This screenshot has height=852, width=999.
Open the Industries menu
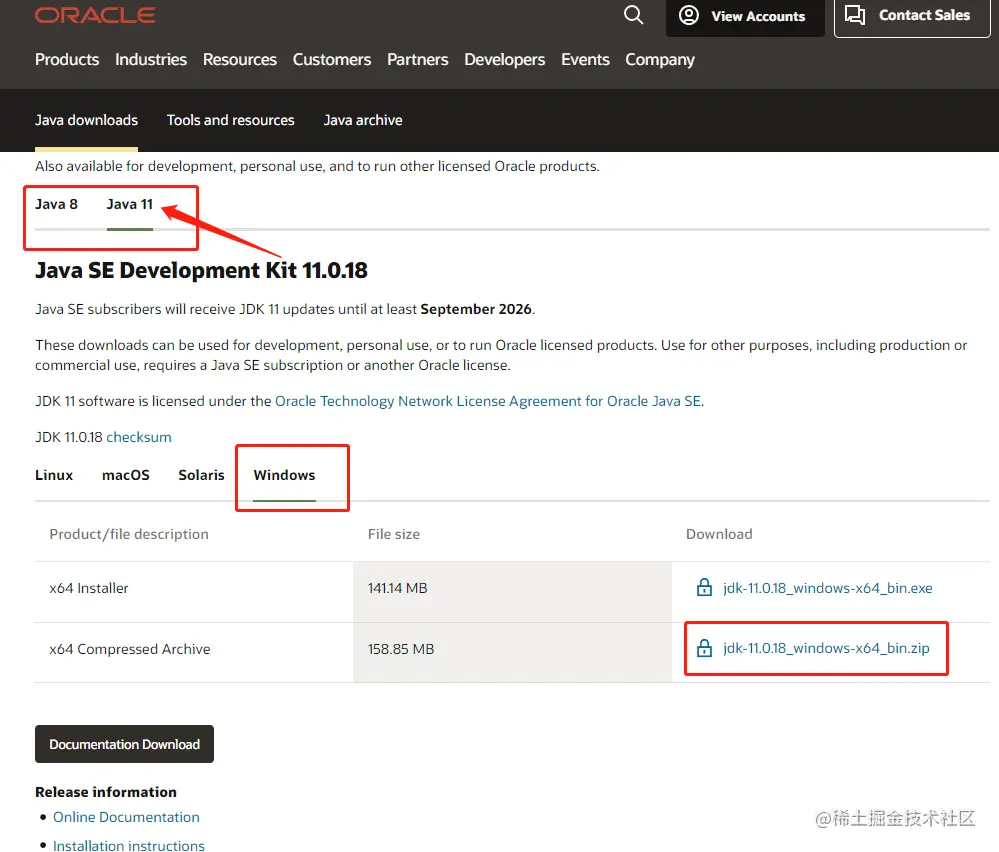pos(151,59)
